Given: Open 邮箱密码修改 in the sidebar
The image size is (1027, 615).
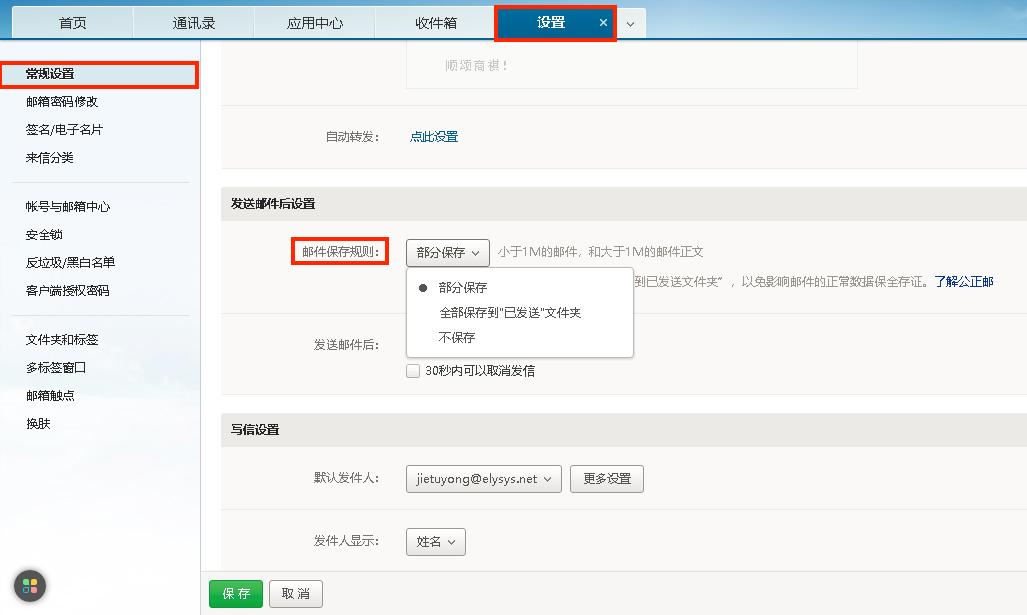Looking at the screenshot, I should (61, 102).
